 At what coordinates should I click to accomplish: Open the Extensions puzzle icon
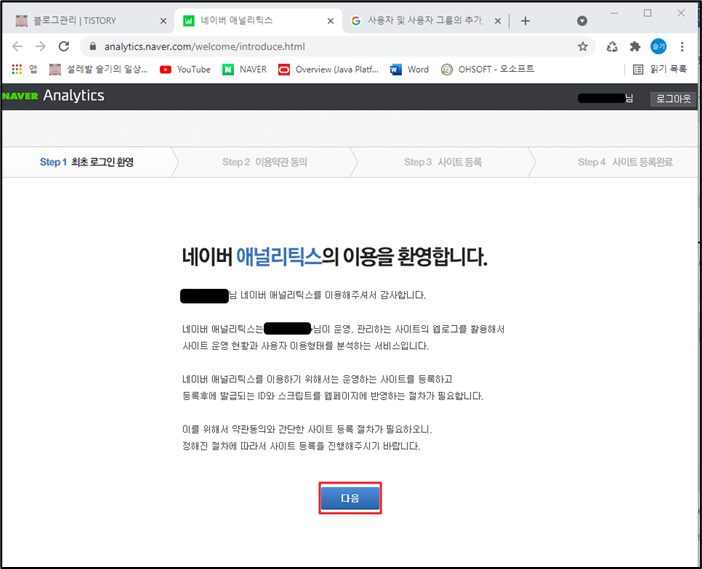635,47
